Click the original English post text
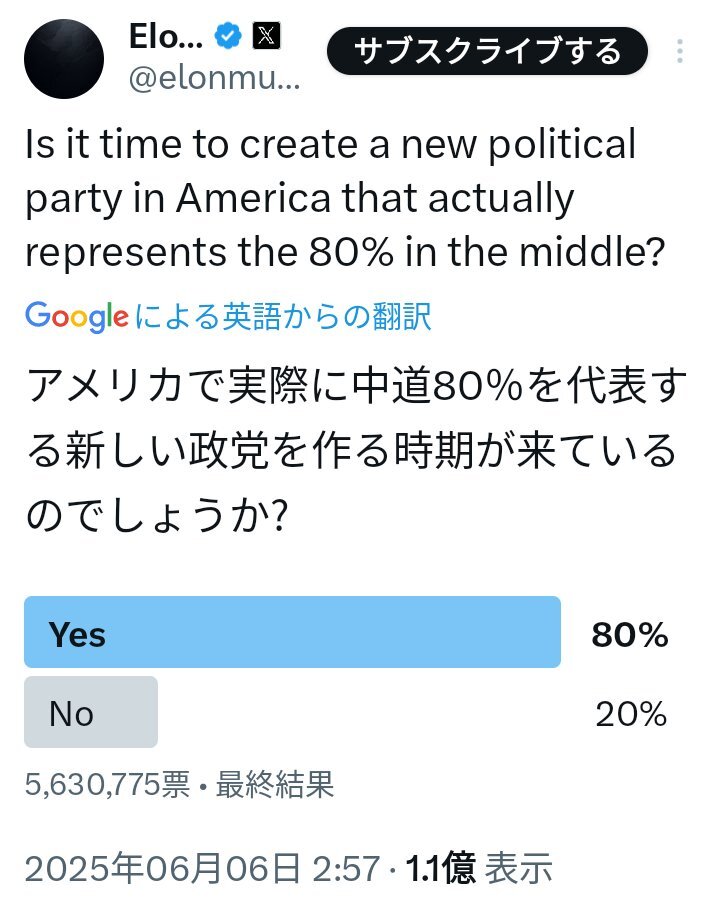 [345, 198]
